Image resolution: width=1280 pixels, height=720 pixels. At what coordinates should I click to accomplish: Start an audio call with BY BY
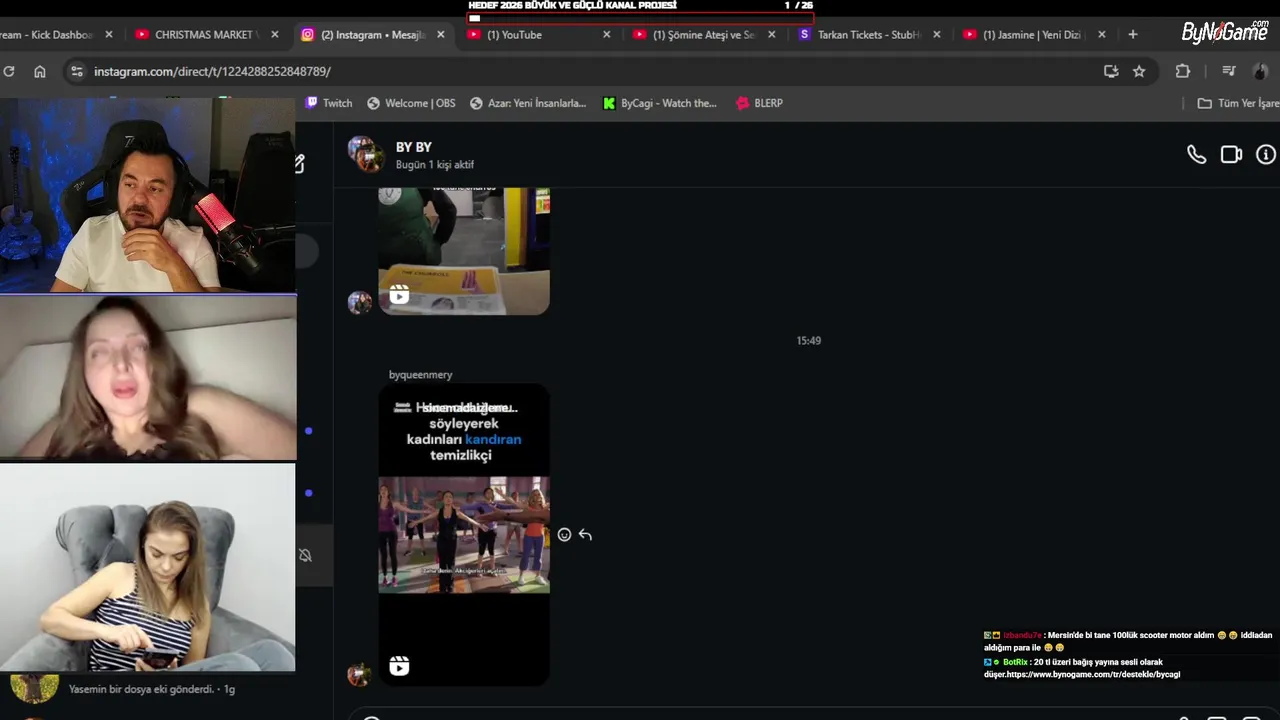click(1196, 155)
